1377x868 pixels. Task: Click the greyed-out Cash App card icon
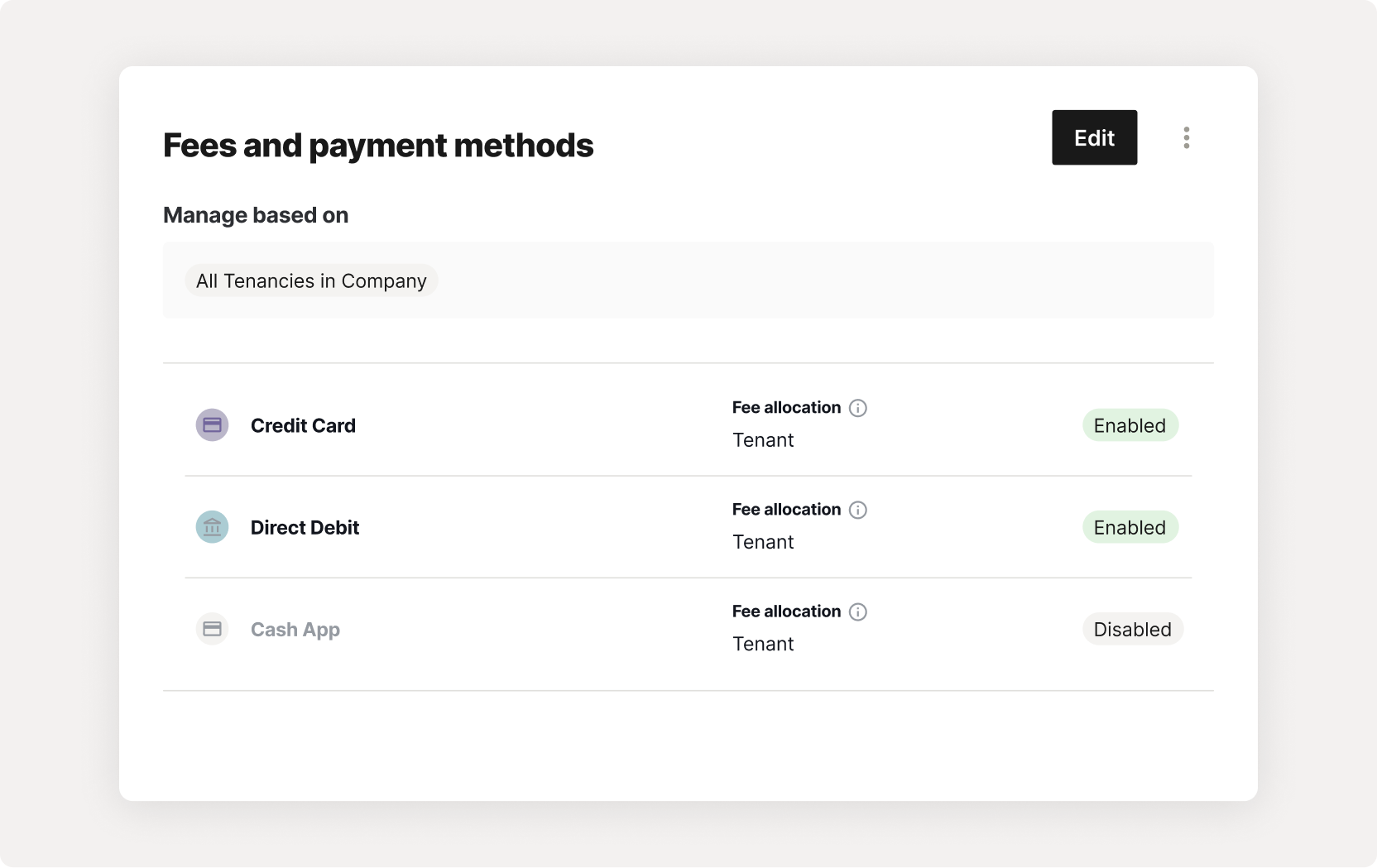[212, 629]
